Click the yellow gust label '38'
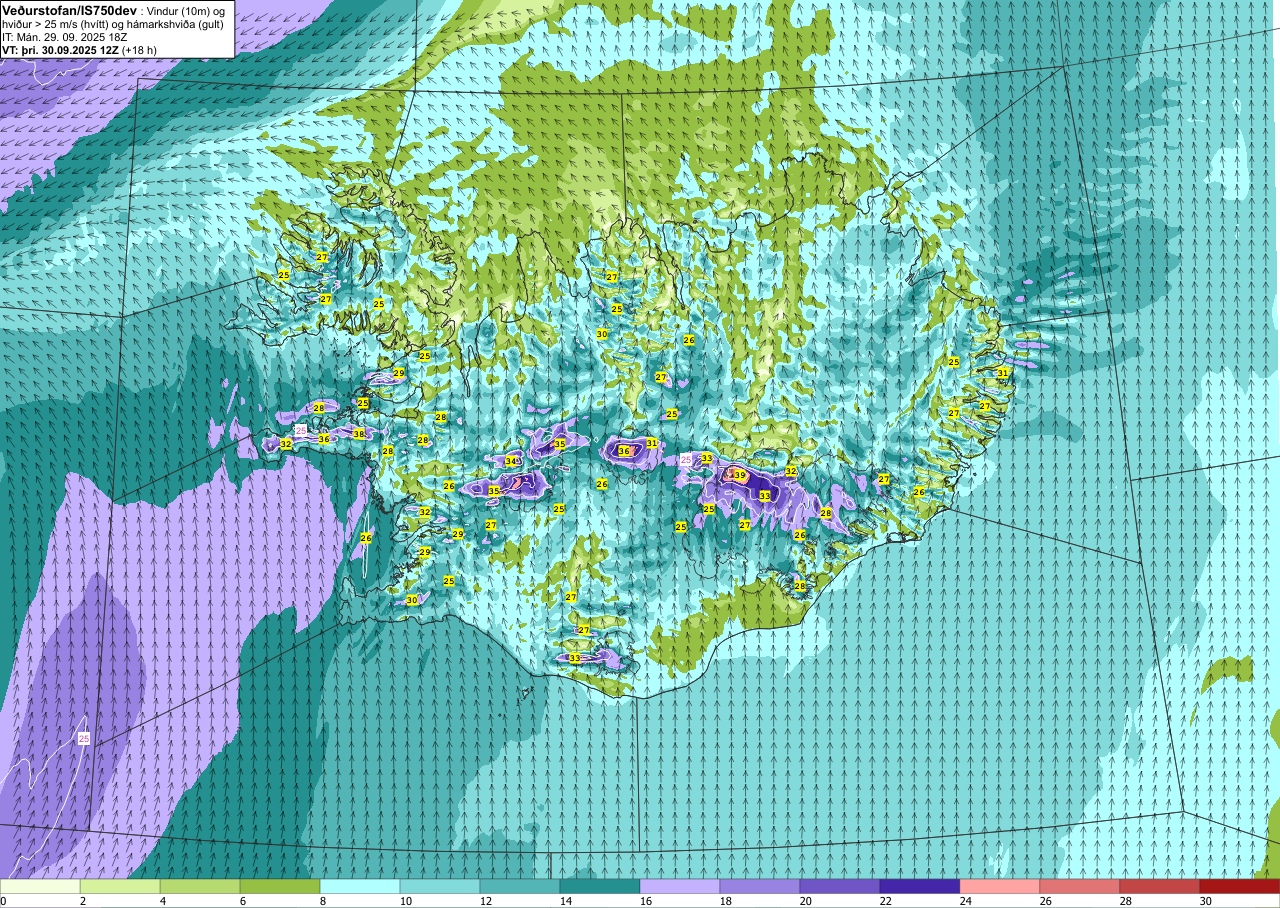 click(x=359, y=434)
